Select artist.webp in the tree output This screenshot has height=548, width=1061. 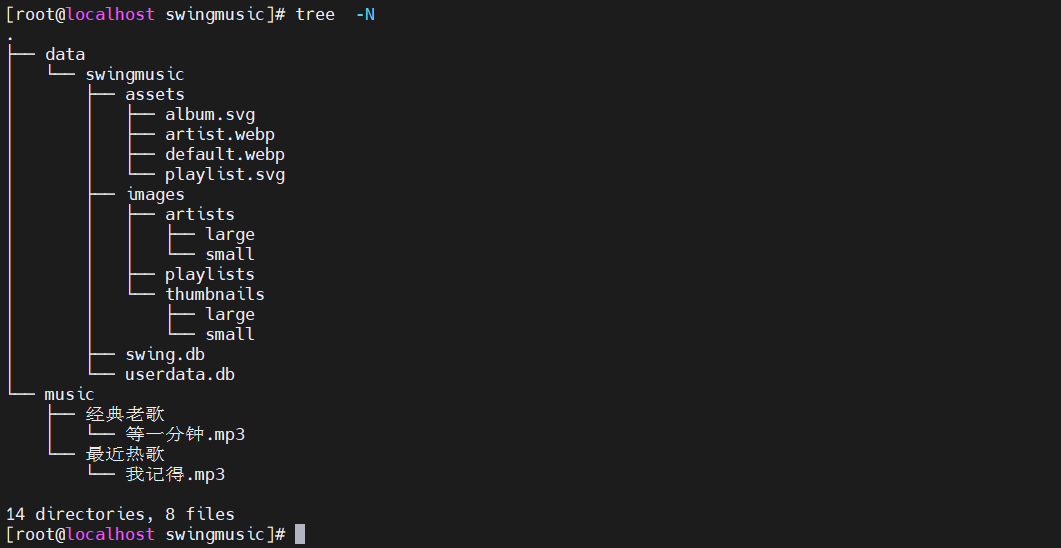[x=220, y=134]
